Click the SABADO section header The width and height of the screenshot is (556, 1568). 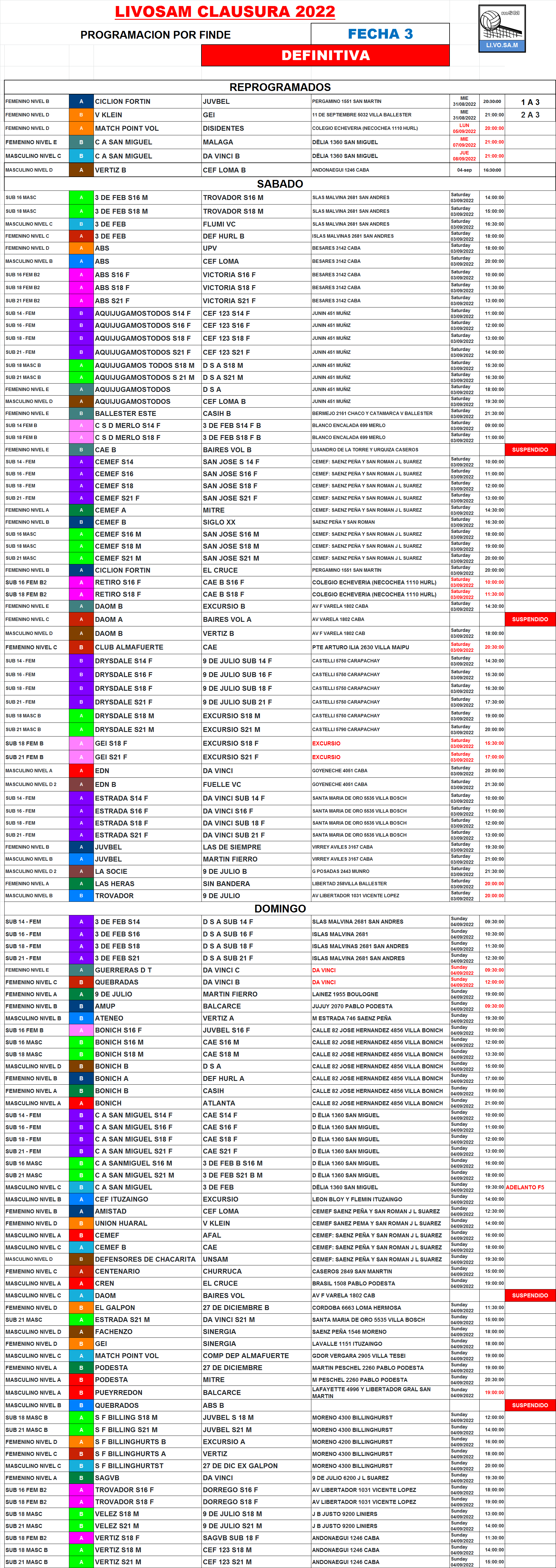click(280, 184)
